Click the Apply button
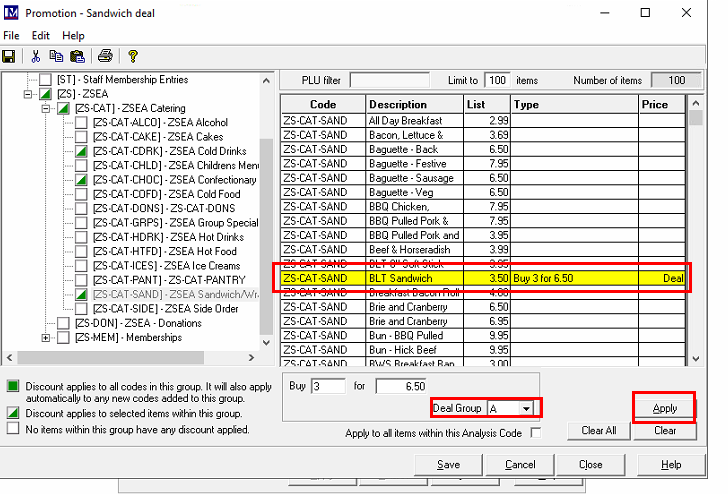Image resolution: width=728 pixels, height=494 pixels. point(665,408)
